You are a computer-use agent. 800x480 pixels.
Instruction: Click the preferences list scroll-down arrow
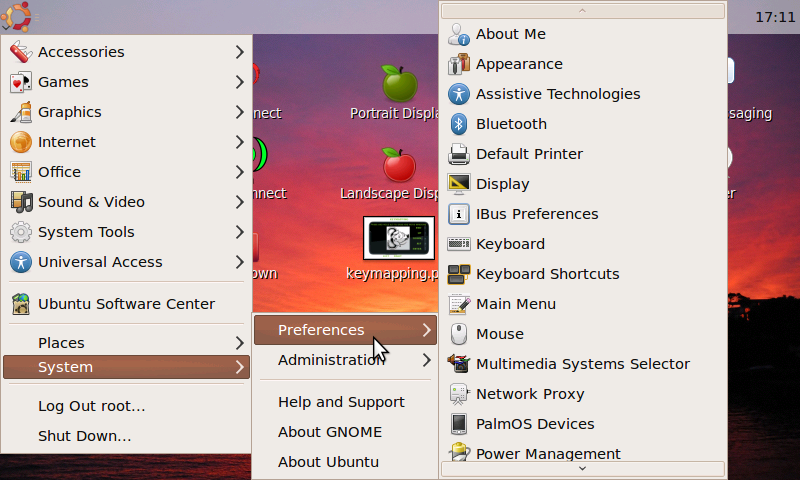click(582, 469)
